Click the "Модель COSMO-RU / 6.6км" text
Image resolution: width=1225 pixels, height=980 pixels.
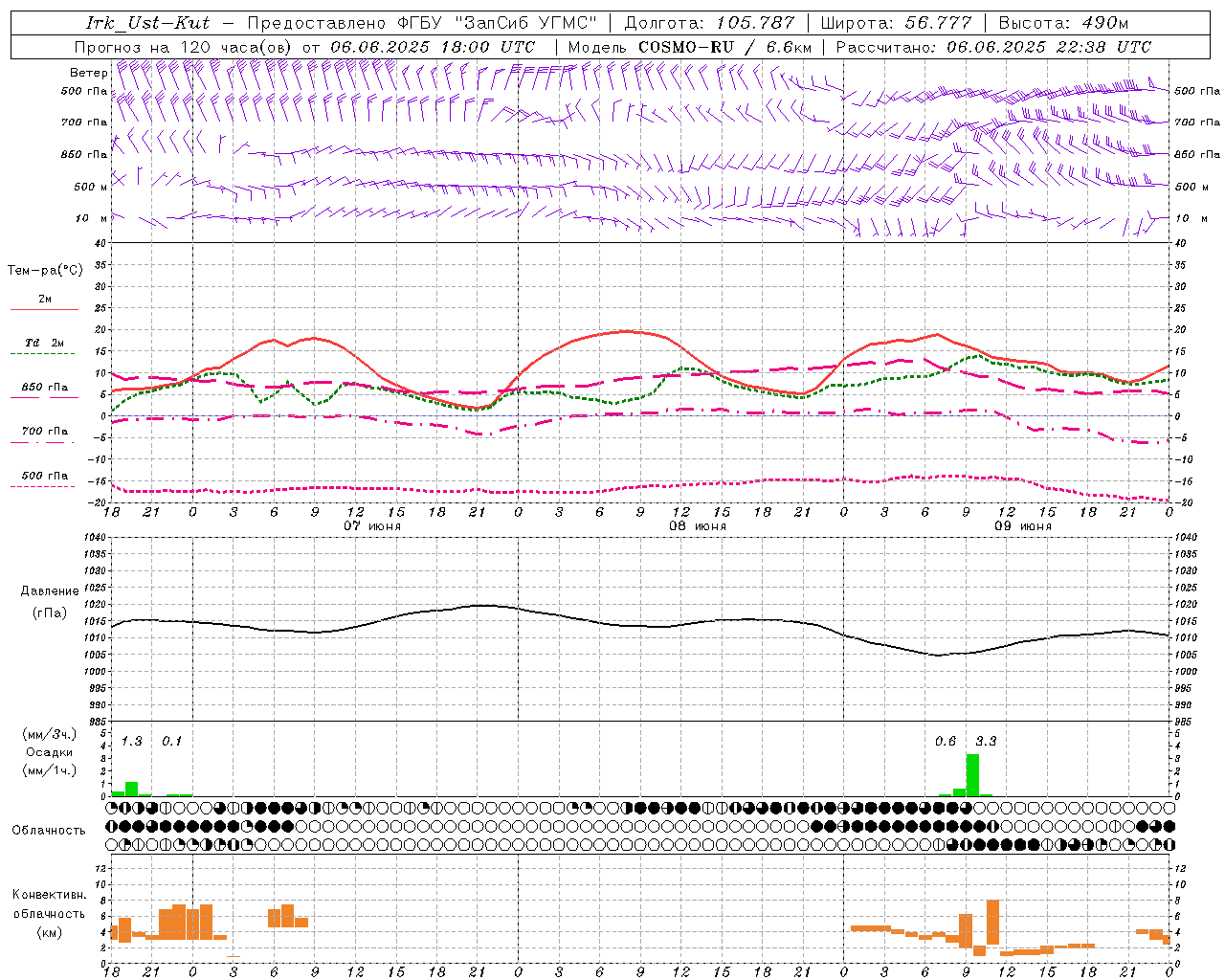690,47
